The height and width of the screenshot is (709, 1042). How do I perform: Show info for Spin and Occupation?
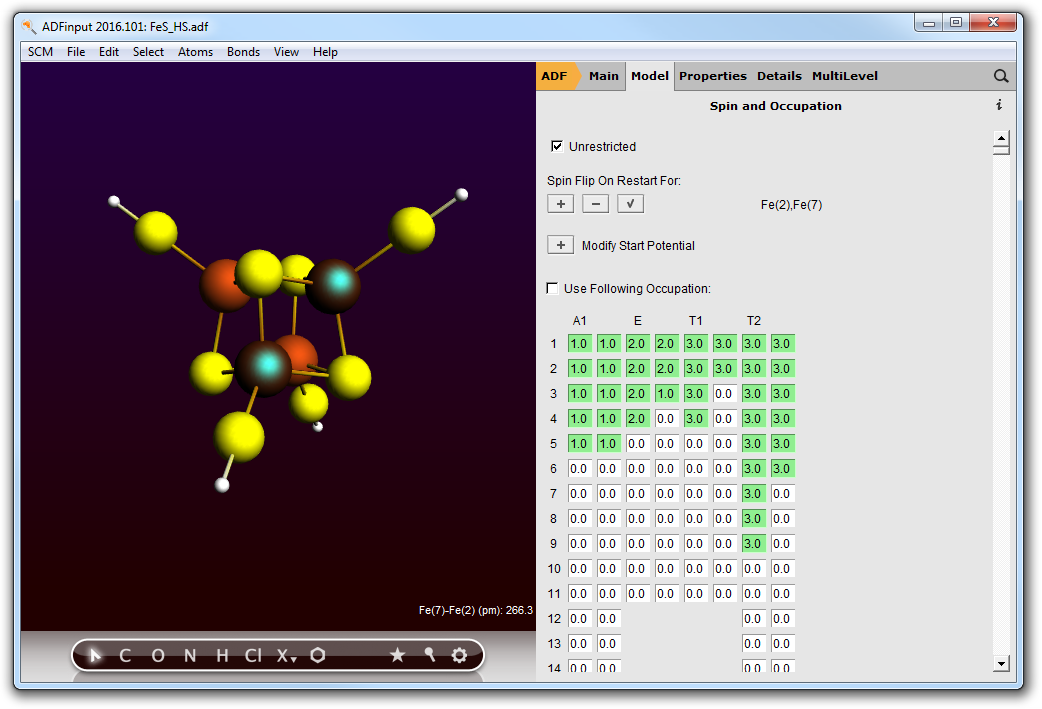[999, 105]
